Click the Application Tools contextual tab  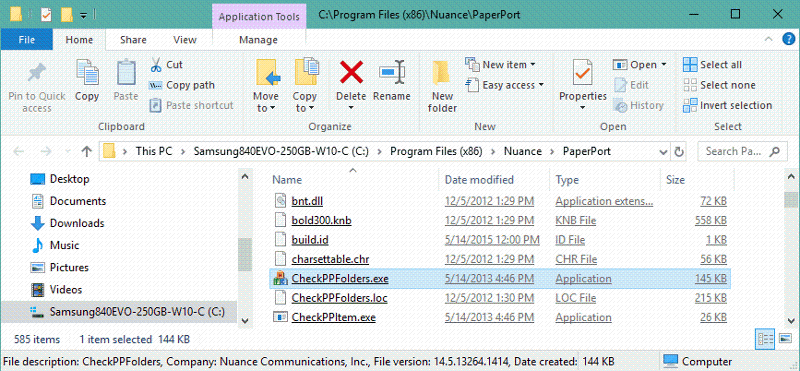[259, 16]
